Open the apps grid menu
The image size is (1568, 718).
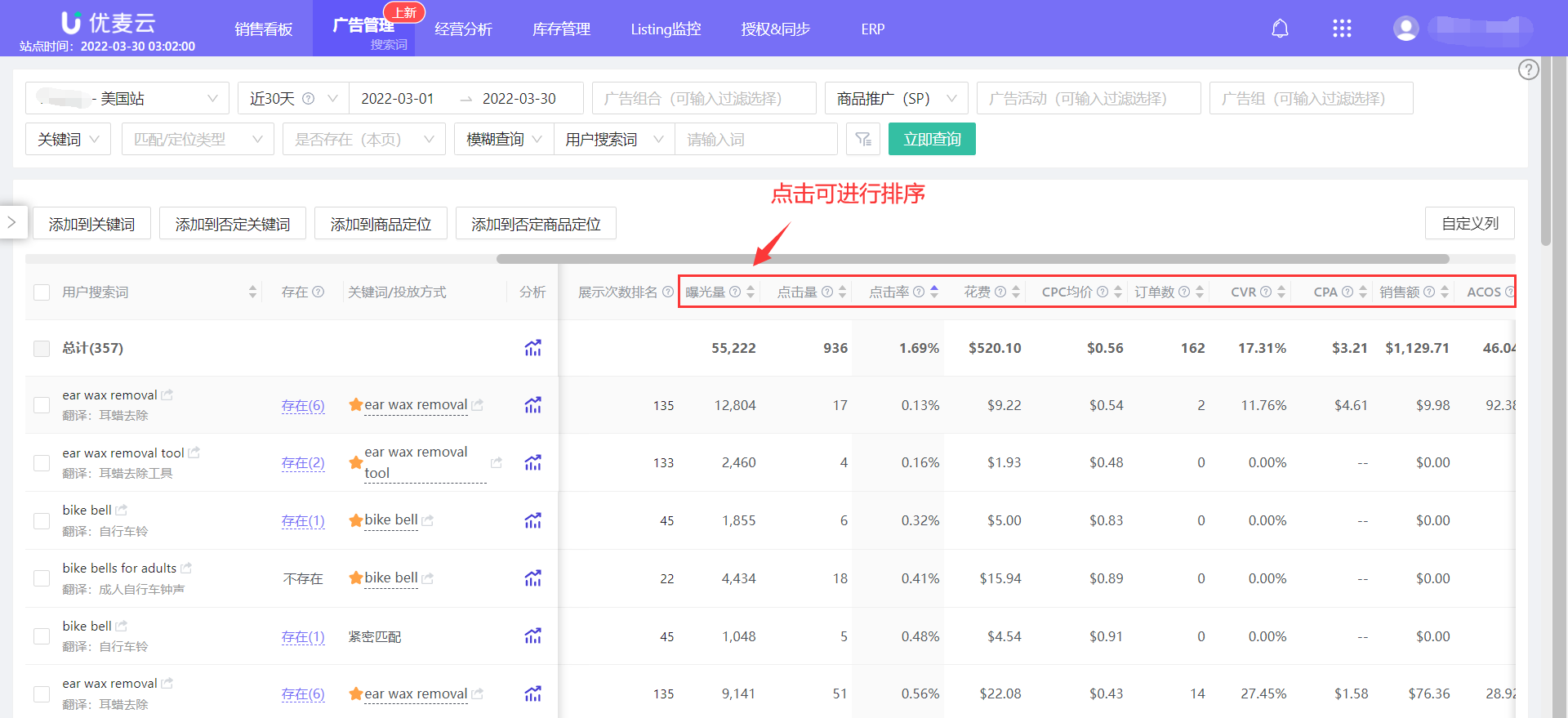1342,29
